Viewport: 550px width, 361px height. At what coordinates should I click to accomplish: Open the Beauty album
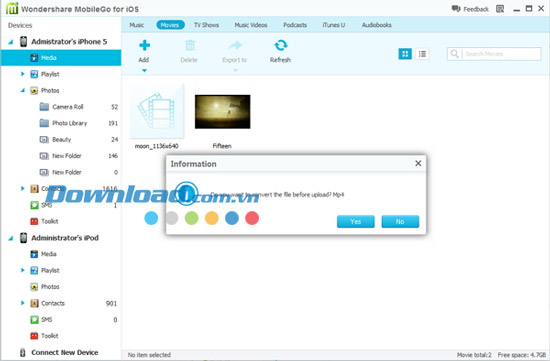click(x=61, y=140)
